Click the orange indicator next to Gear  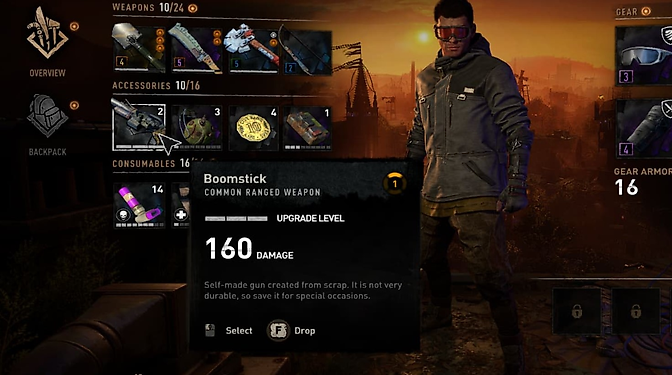646,12
